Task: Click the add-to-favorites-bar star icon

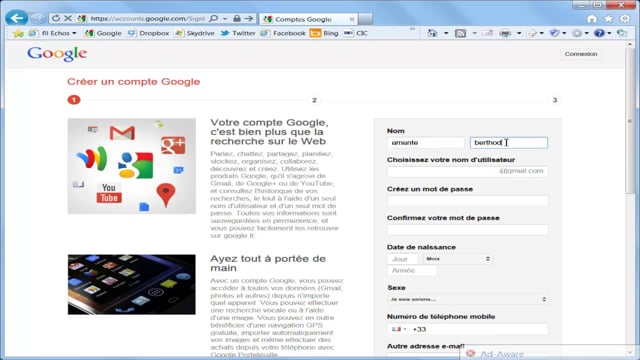Action: 18,33
